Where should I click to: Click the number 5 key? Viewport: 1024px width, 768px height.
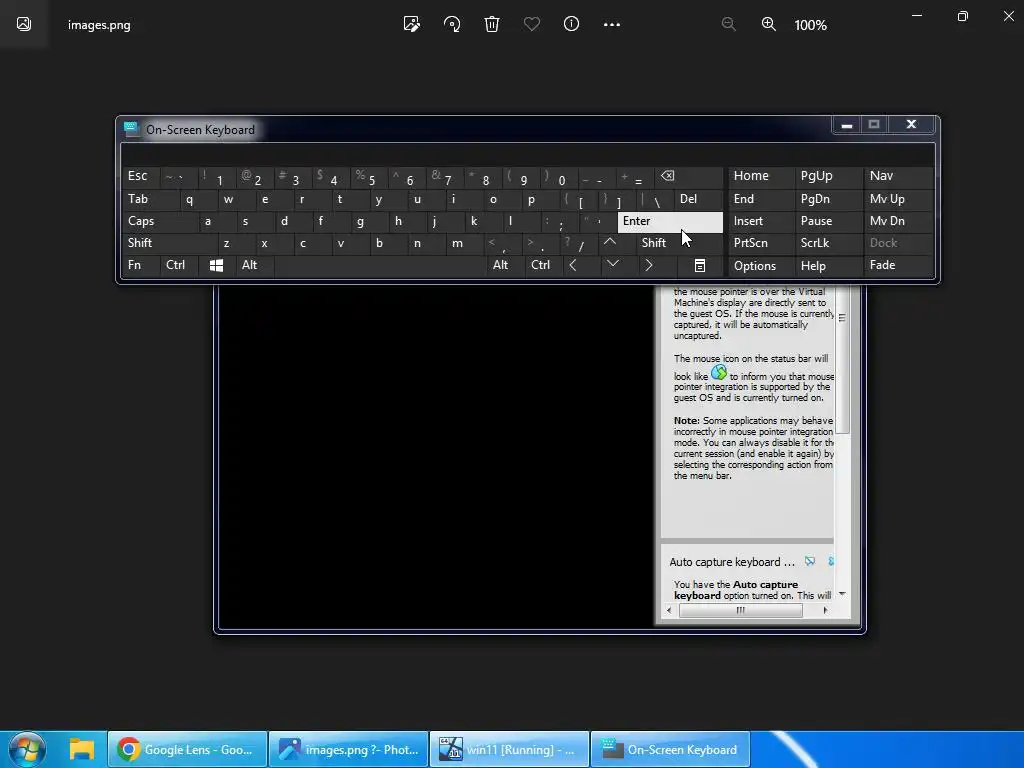368,176
